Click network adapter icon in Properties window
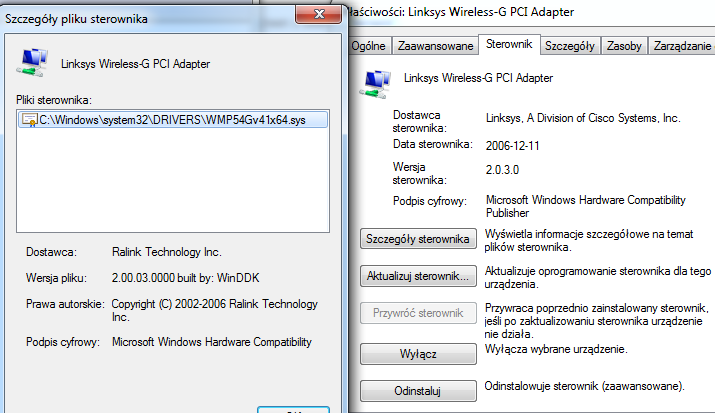715x413 pixels. click(x=375, y=84)
